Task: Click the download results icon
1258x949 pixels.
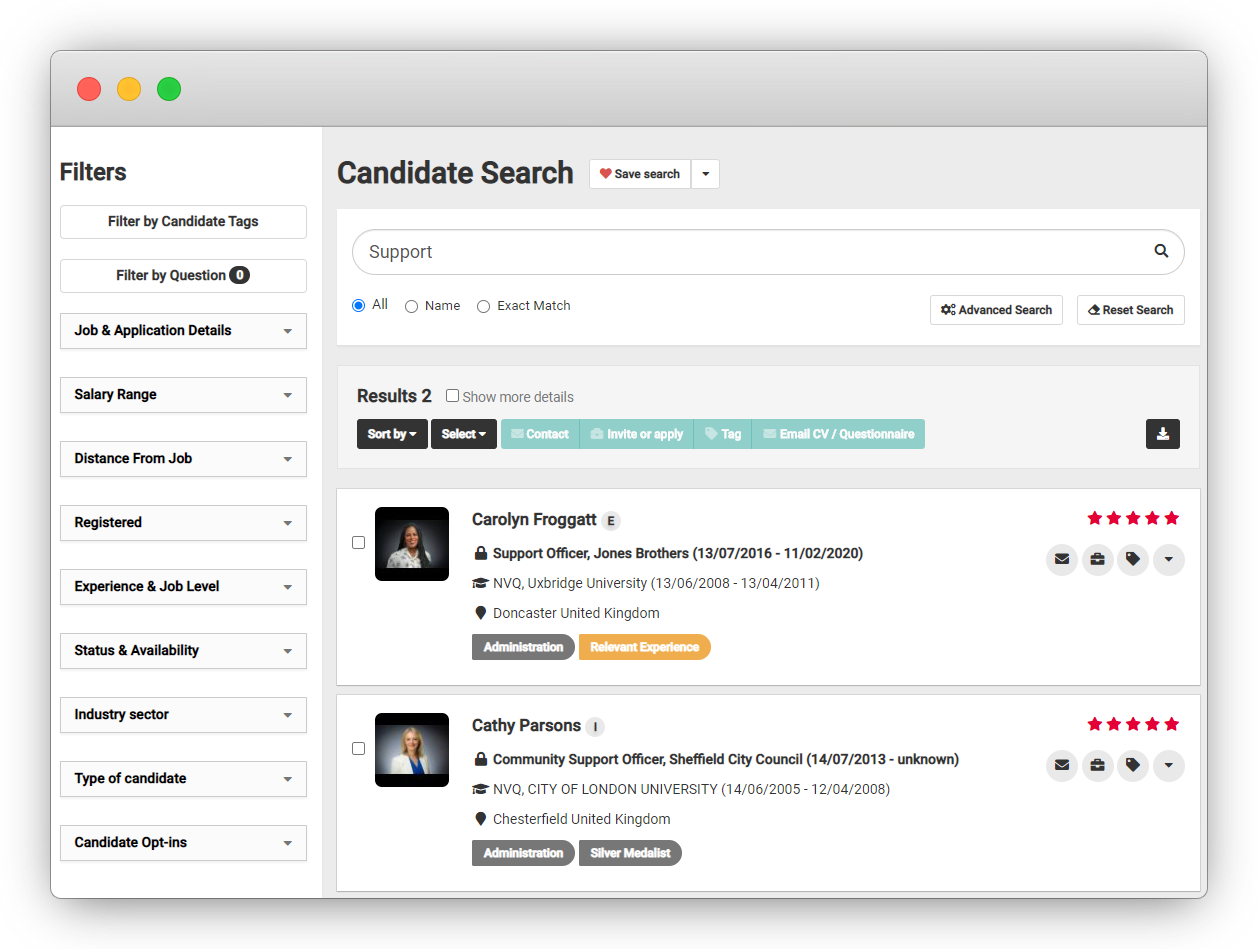Action: click(1162, 433)
